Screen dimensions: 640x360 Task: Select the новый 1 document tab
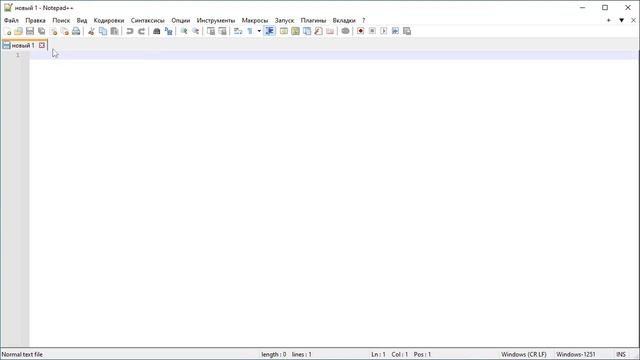[23, 45]
